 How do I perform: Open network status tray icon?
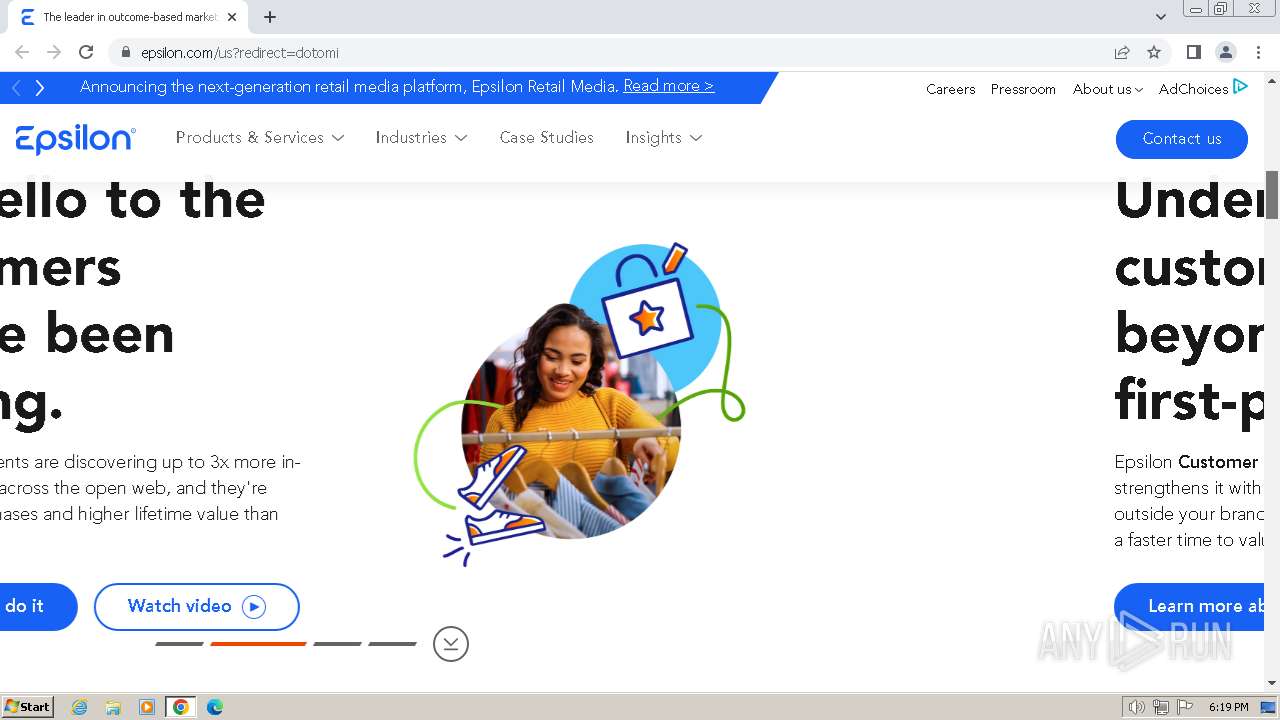click(x=1161, y=707)
